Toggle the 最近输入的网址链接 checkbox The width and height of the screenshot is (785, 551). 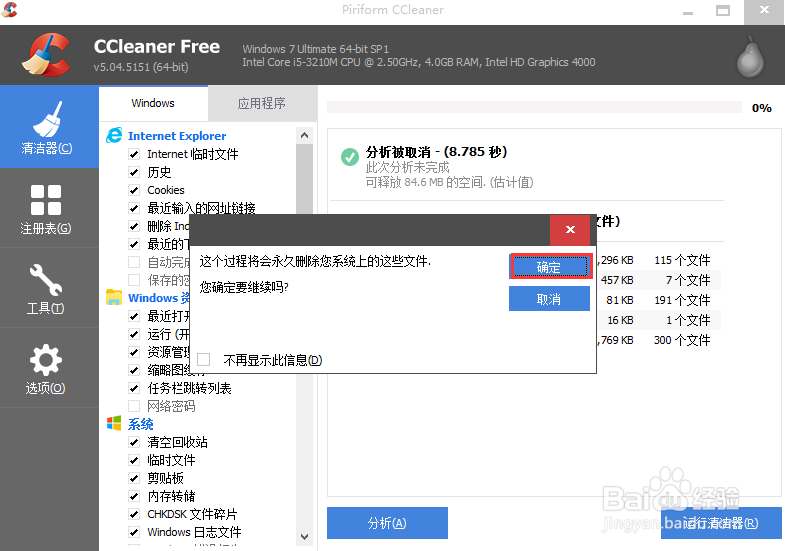tap(134, 208)
